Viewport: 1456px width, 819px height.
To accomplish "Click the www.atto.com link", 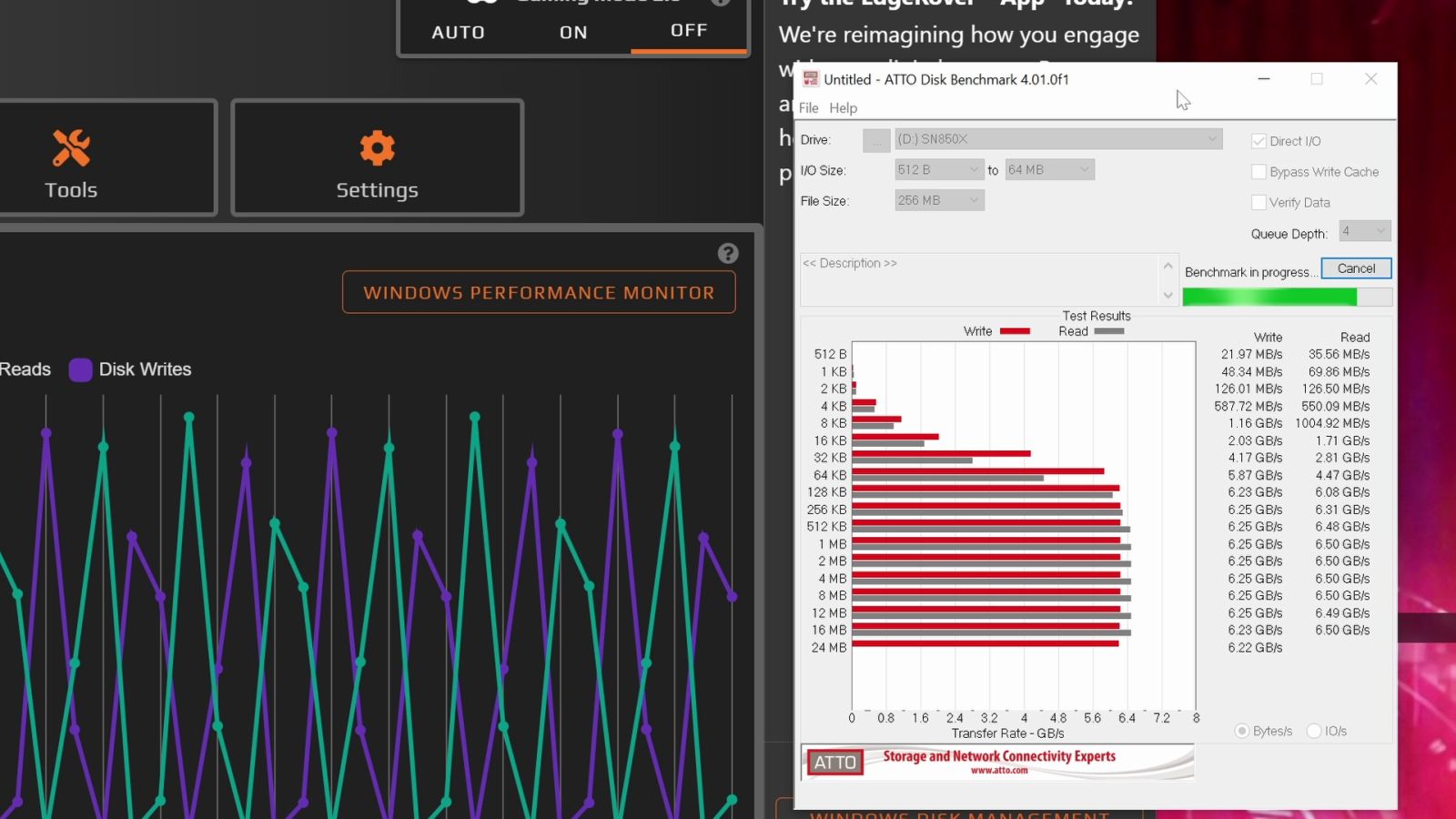I will pyautogui.click(x=999, y=771).
